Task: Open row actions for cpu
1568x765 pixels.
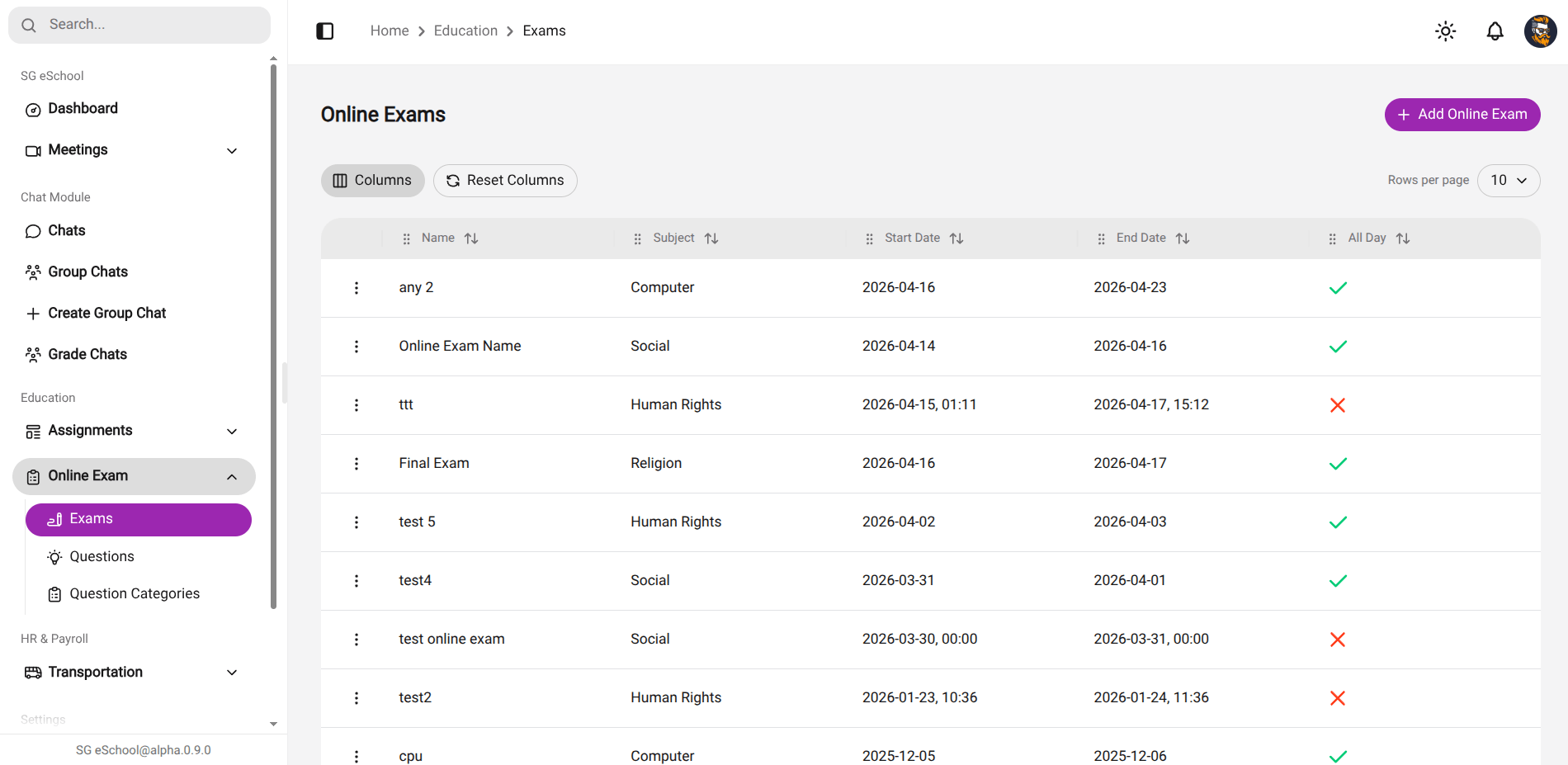Action: tap(357, 756)
